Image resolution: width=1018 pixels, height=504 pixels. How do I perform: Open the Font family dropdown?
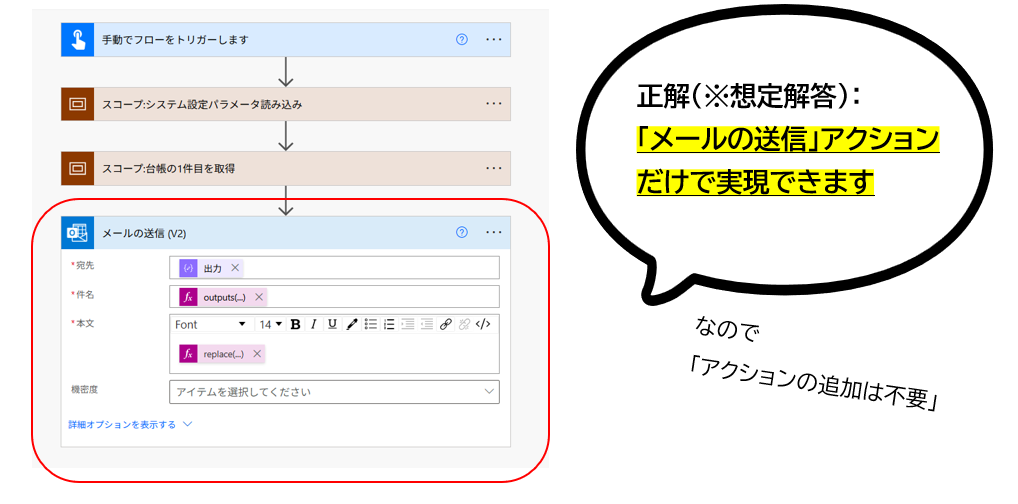(210, 324)
